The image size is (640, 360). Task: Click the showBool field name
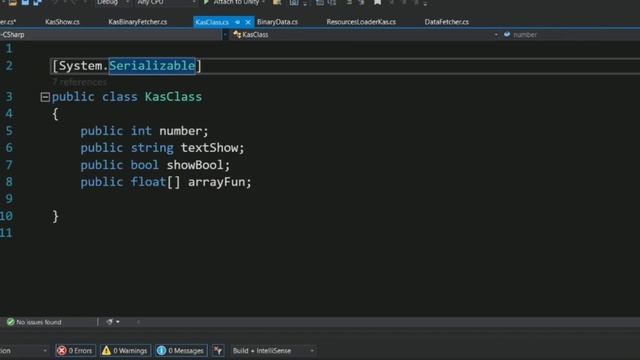point(195,165)
